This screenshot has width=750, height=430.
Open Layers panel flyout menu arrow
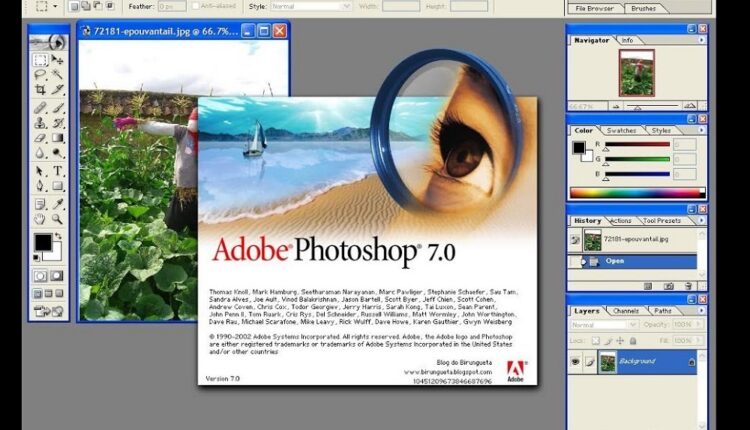(701, 310)
